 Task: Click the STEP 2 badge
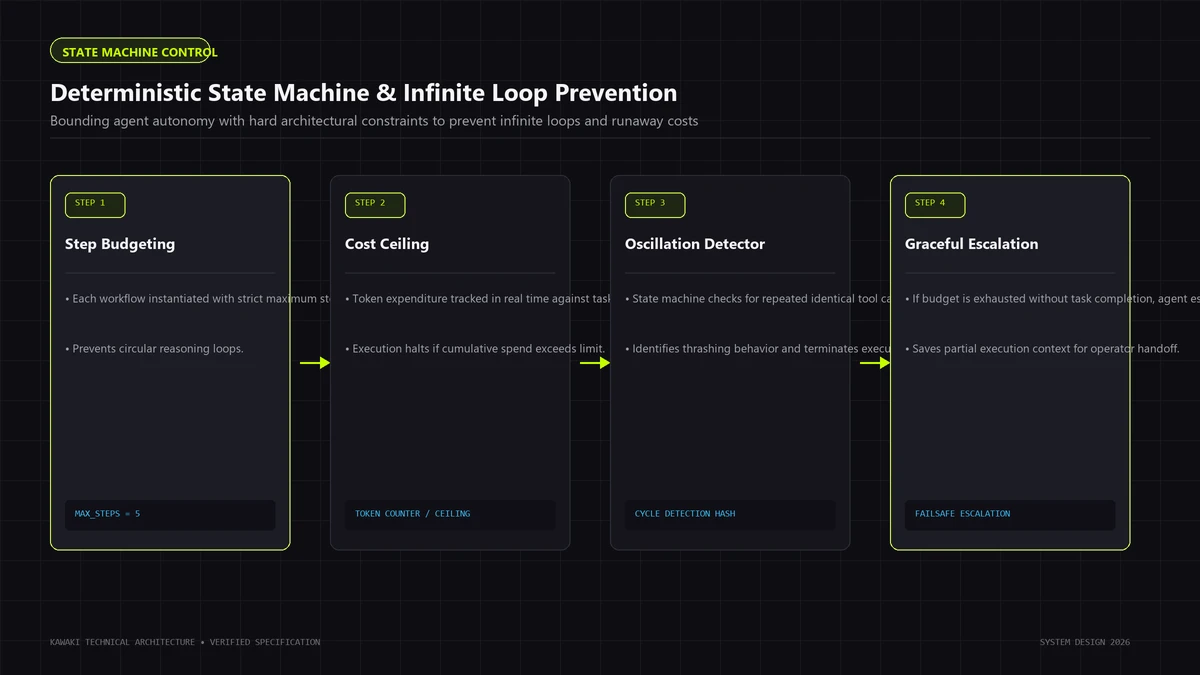coord(375,205)
